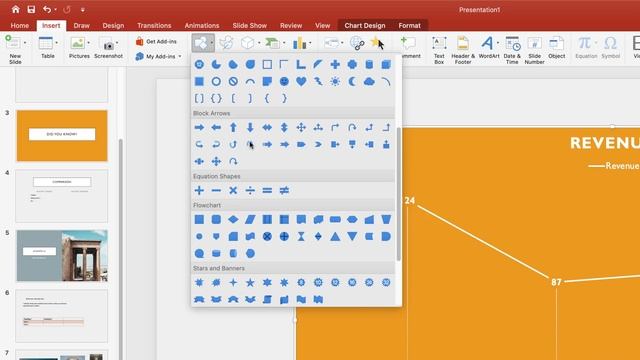Select the Heart basic shape
Viewport: 640px width, 360px height.
pos(301,81)
